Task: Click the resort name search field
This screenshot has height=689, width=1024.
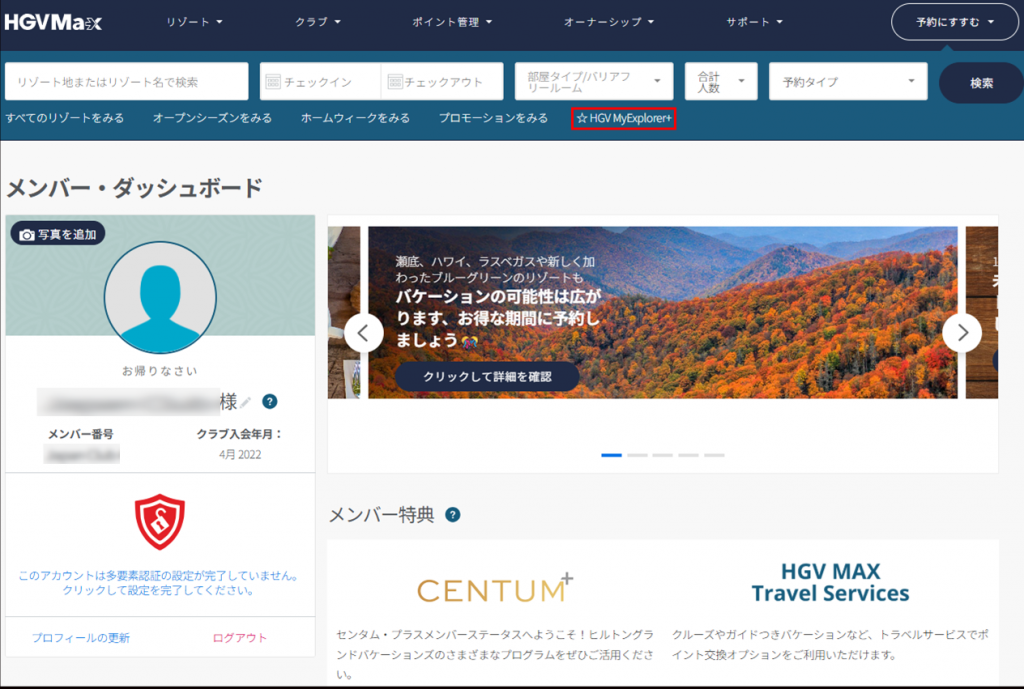Action: [126, 82]
